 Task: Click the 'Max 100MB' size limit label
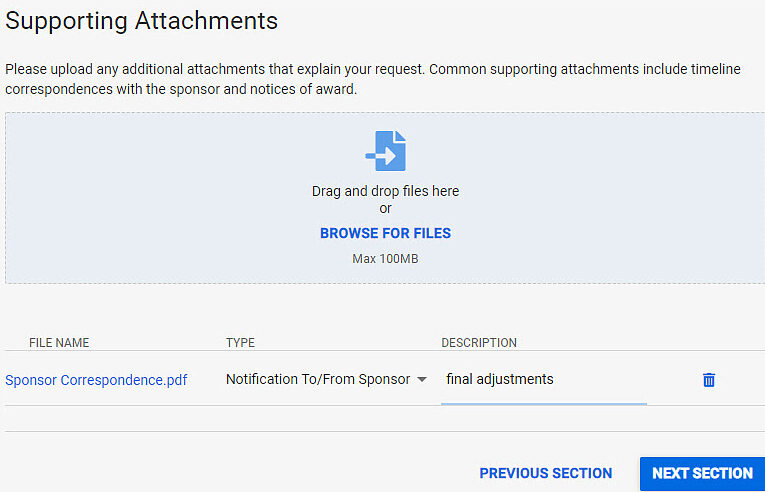(385, 259)
